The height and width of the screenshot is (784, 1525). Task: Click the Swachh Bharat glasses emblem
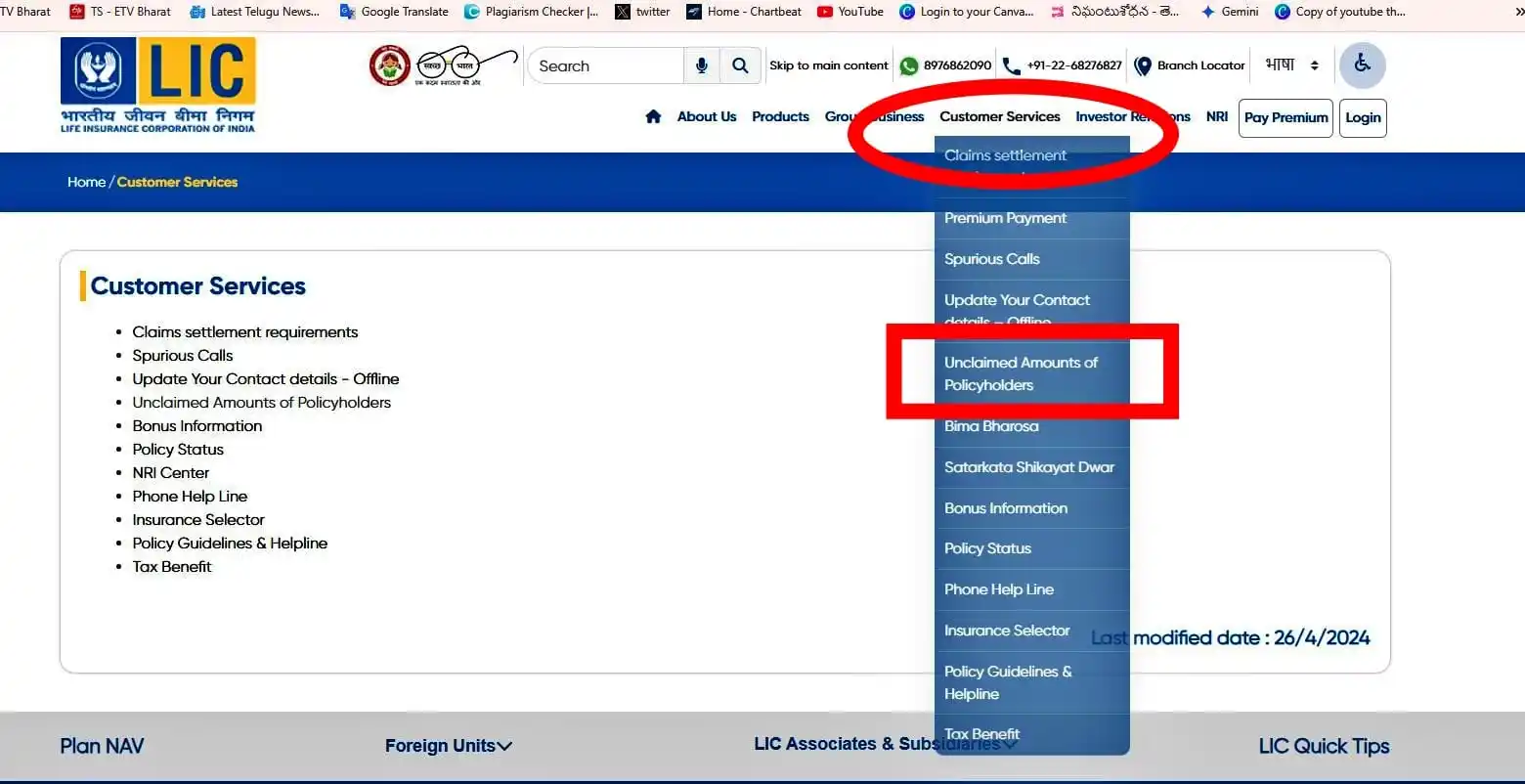(x=466, y=66)
